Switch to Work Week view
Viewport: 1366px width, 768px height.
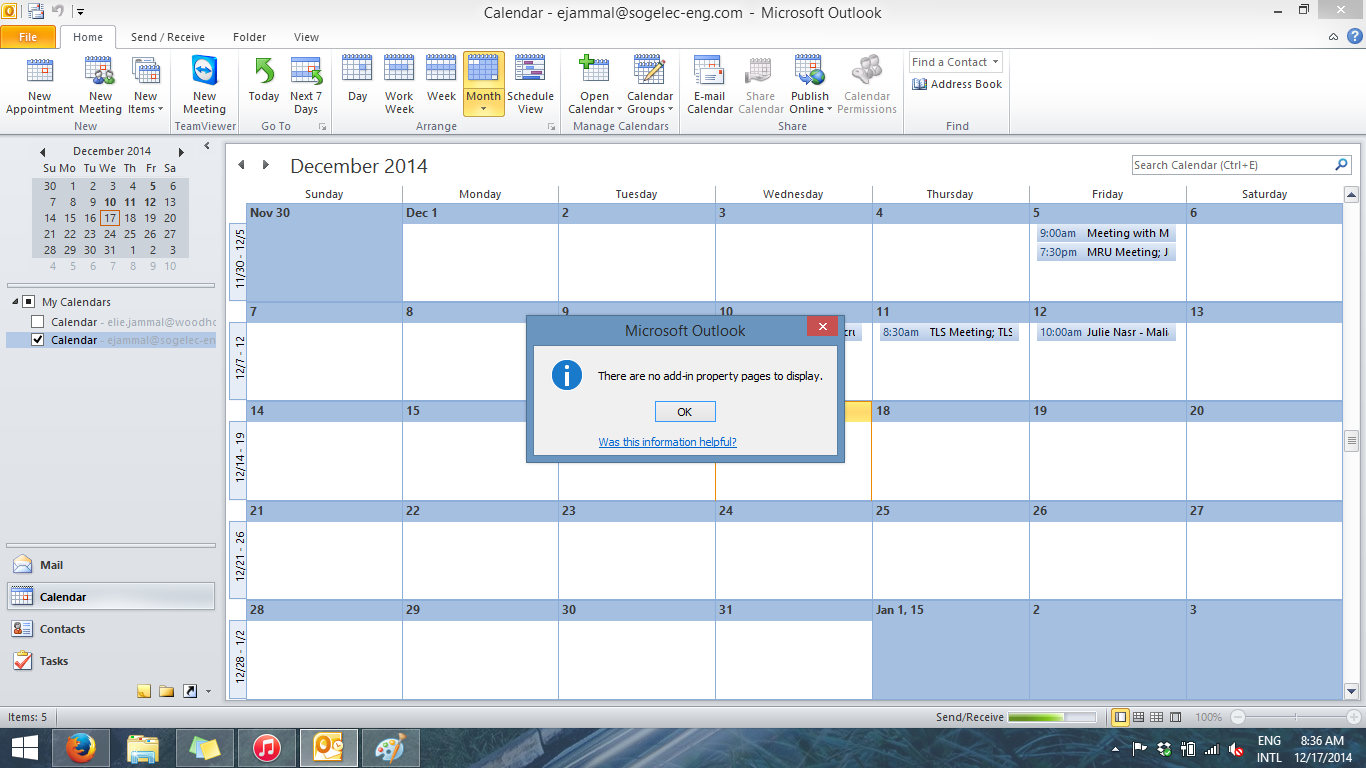coord(399,86)
